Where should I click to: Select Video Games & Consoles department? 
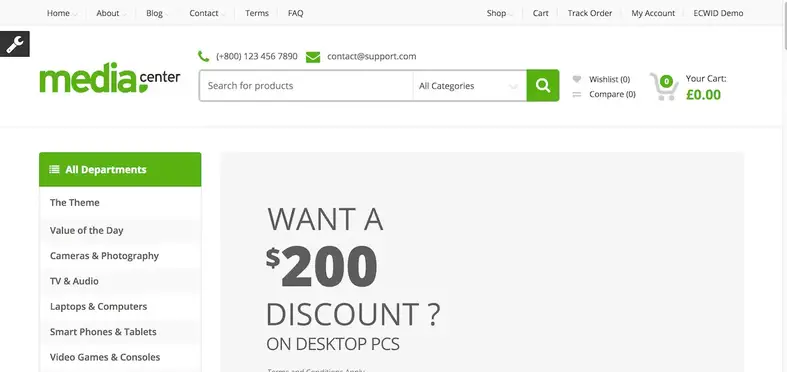pos(105,357)
